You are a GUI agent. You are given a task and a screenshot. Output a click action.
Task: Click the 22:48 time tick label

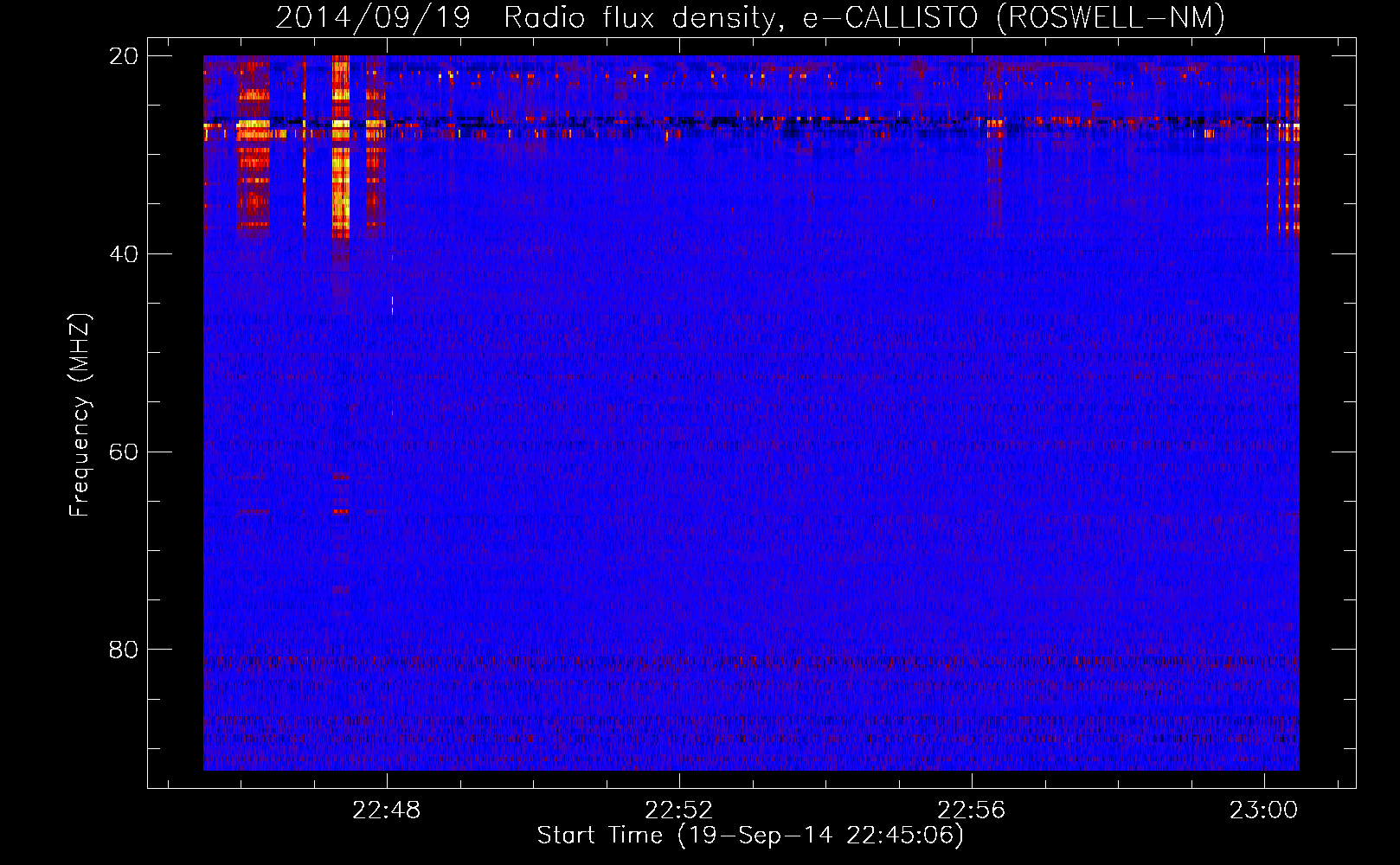coord(387,811)
